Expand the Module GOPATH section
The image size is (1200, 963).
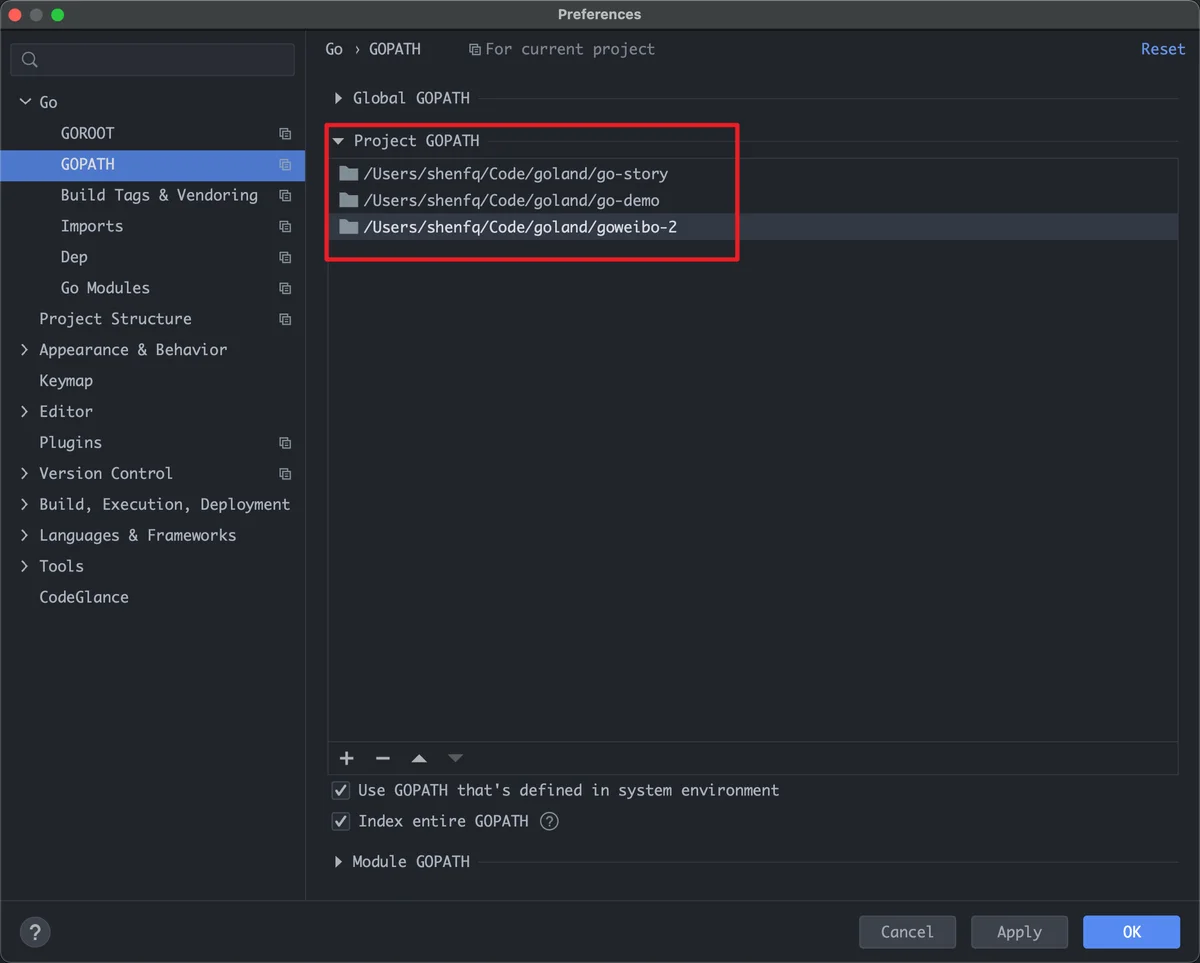click(338, 861)
